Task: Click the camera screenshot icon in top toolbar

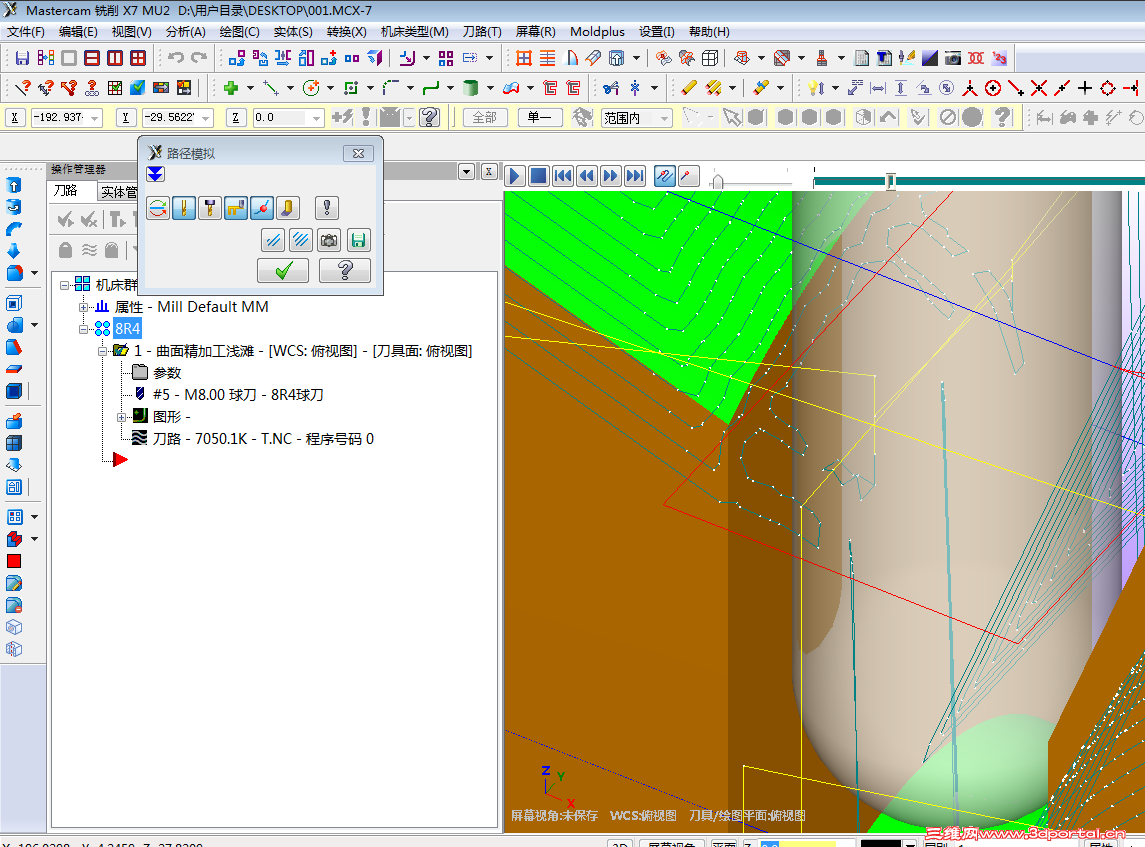Action: 952,58
